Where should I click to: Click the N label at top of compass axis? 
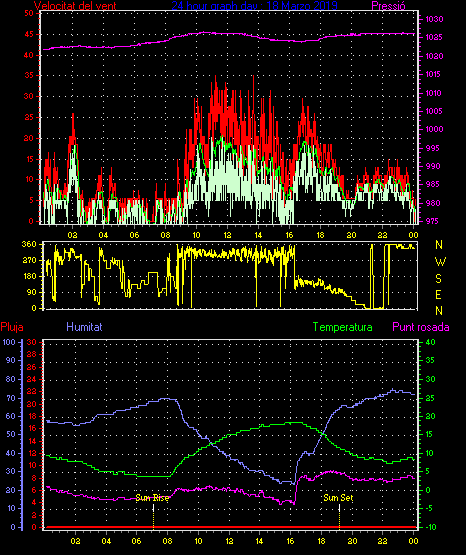pos(439,244)
